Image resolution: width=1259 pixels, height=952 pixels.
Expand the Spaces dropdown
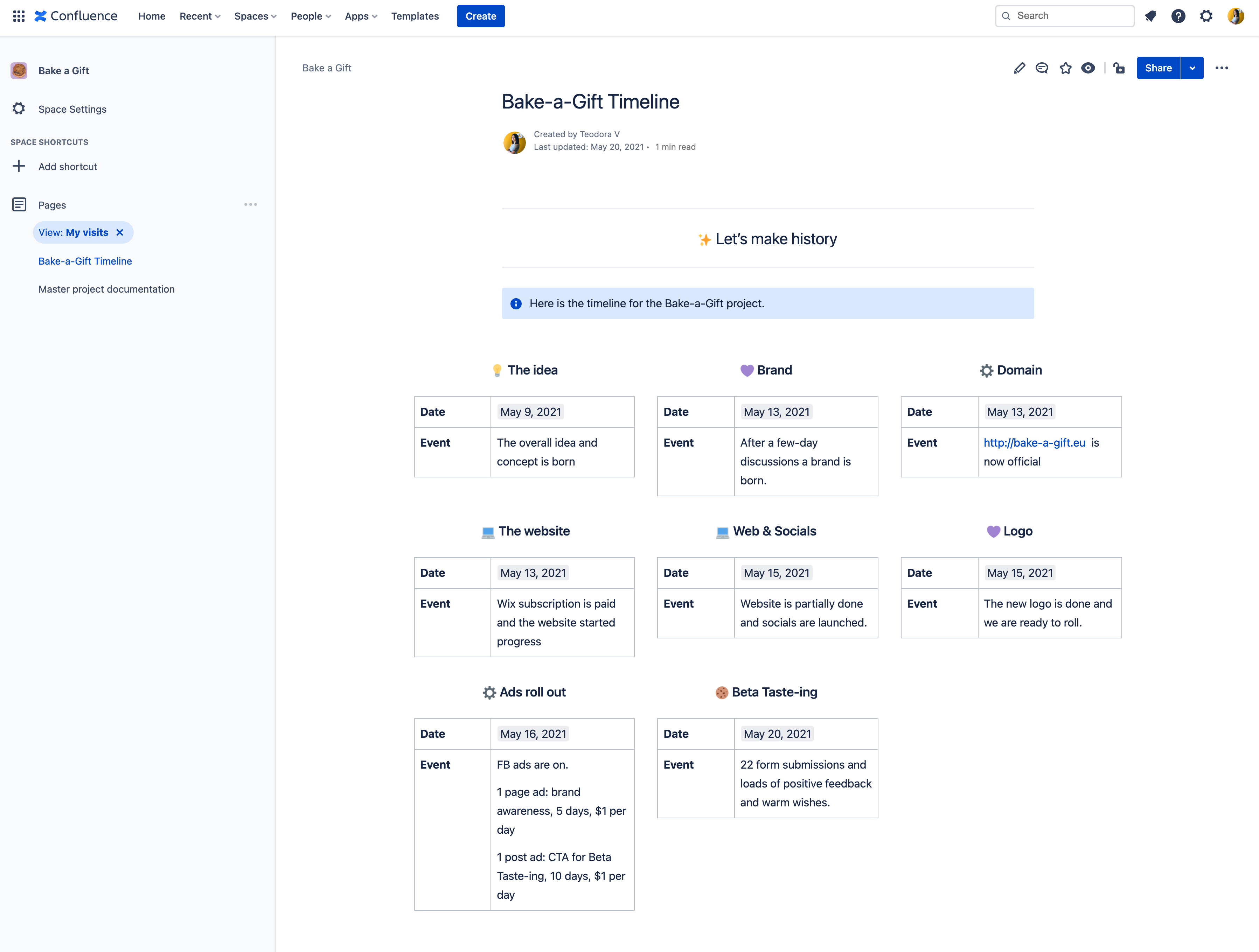pos(255,16)
